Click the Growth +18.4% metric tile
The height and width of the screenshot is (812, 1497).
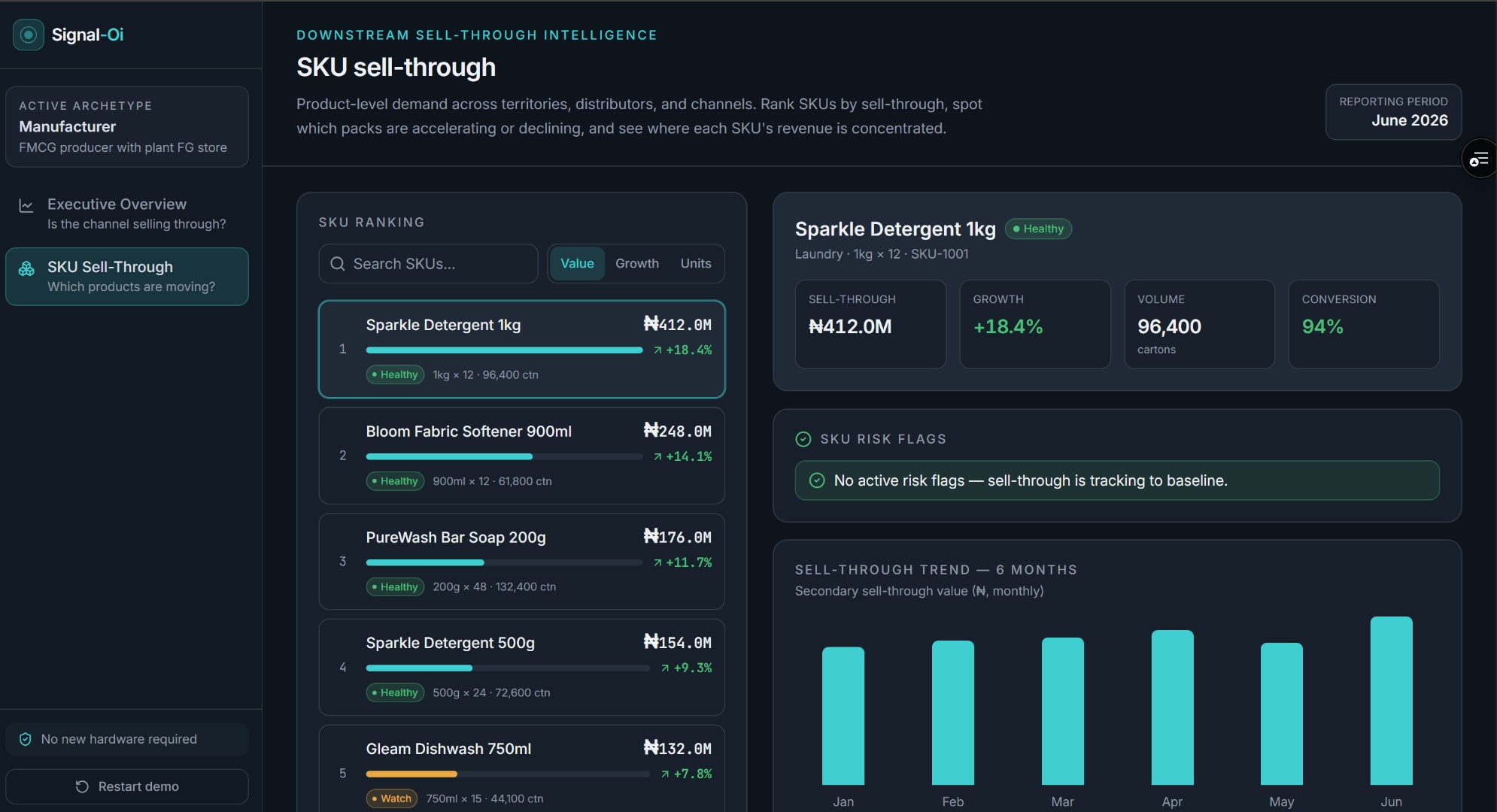pos(1035,324)
